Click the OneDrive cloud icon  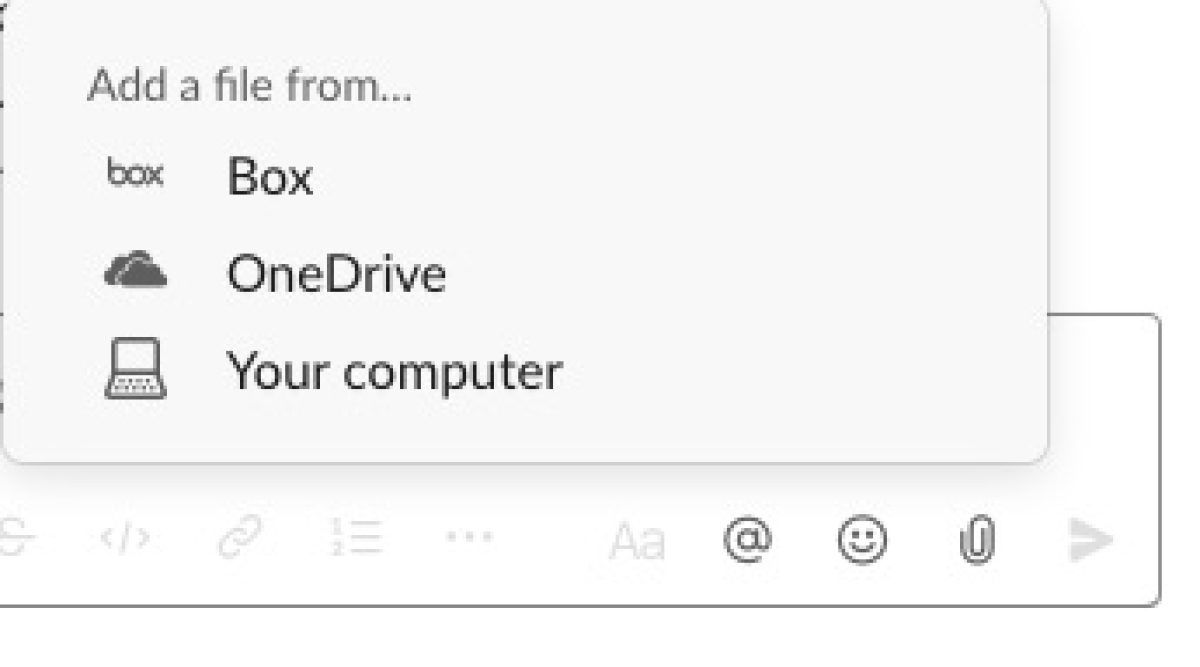pos(135,271)
